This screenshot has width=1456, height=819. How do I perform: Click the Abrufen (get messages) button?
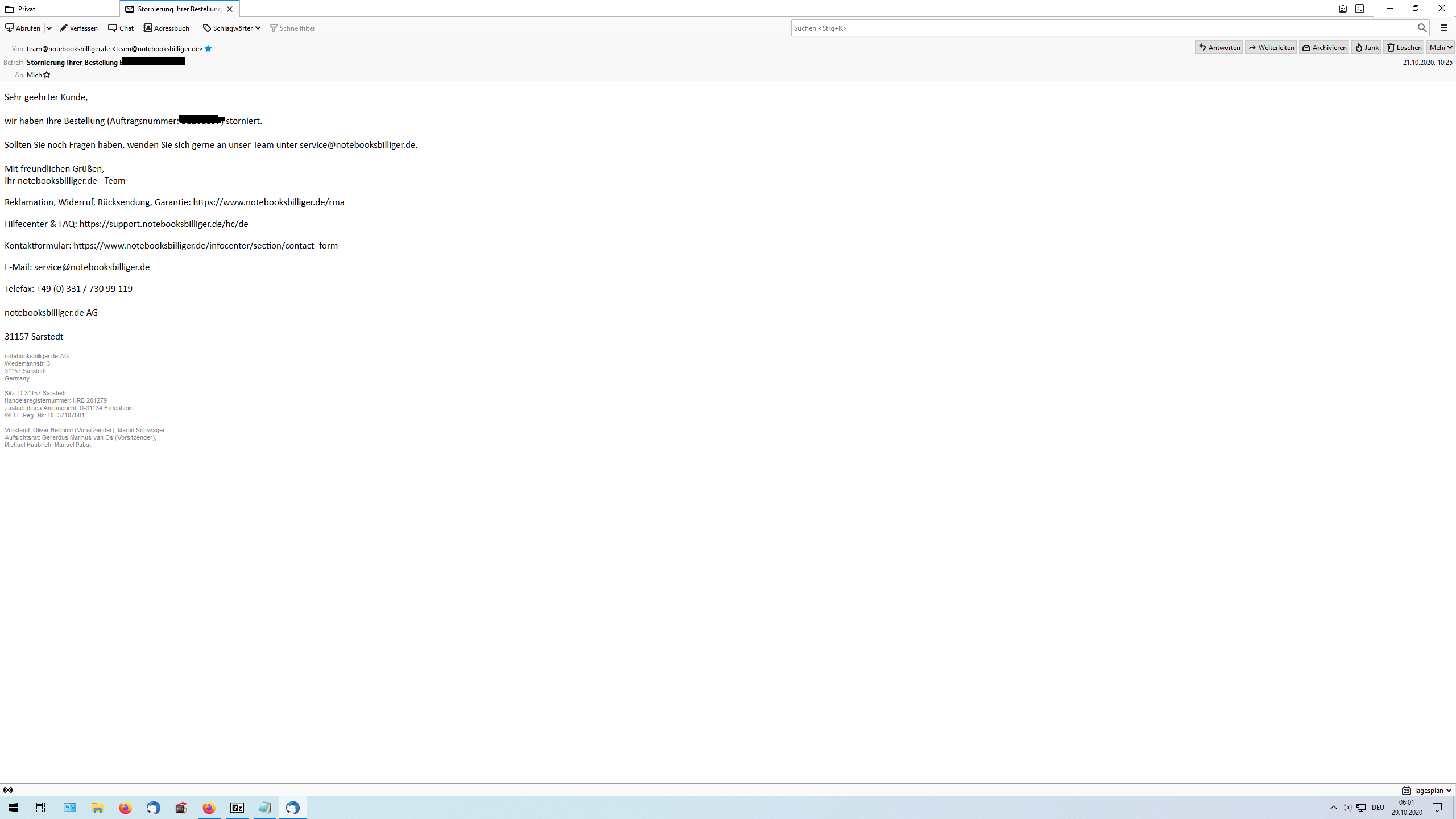[23, 28]
